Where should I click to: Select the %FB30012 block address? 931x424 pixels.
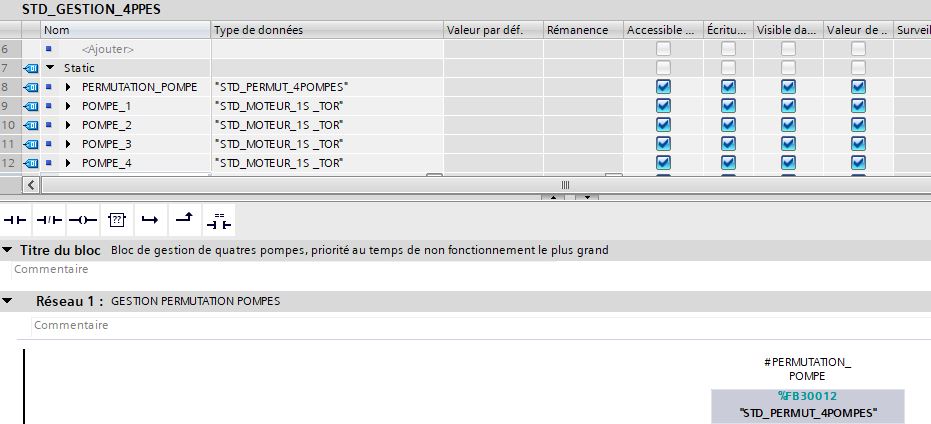pos(808,395)
